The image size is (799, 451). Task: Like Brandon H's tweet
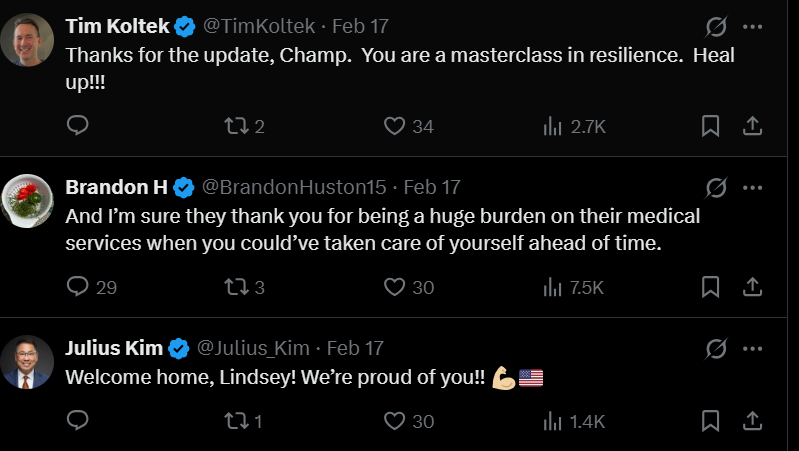pyautogui.click(x=409, y=287)
